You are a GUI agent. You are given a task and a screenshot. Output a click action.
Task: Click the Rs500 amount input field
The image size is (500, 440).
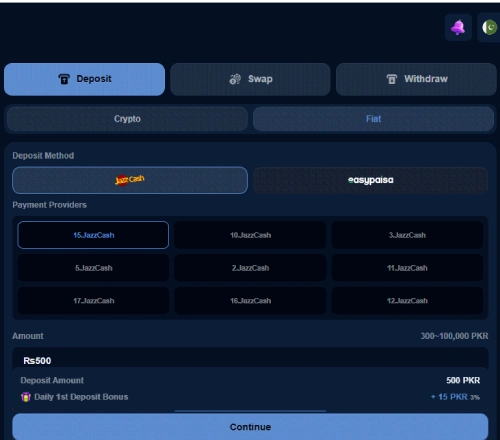coord(250,359)
